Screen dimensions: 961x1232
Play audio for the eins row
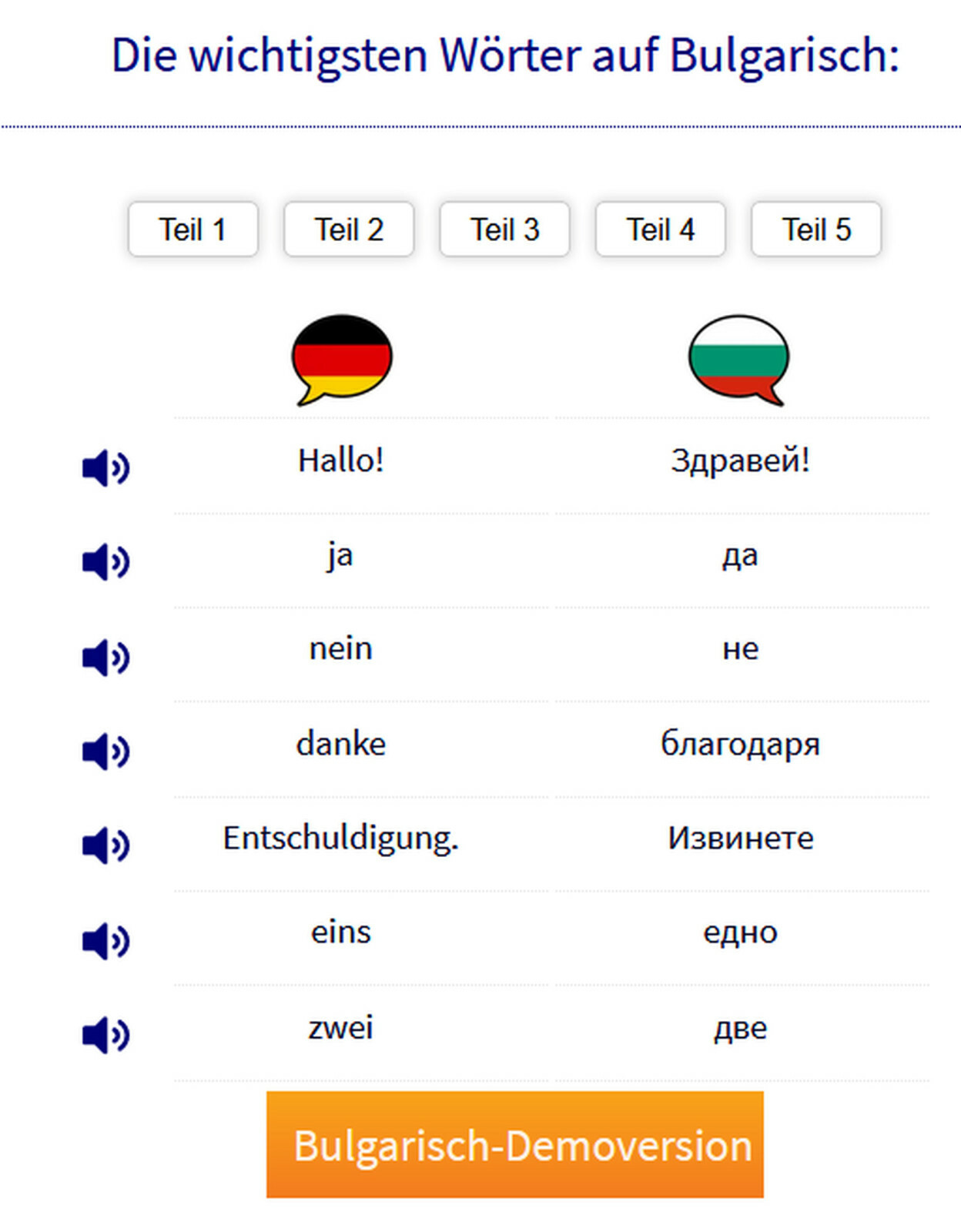point(105,940)
